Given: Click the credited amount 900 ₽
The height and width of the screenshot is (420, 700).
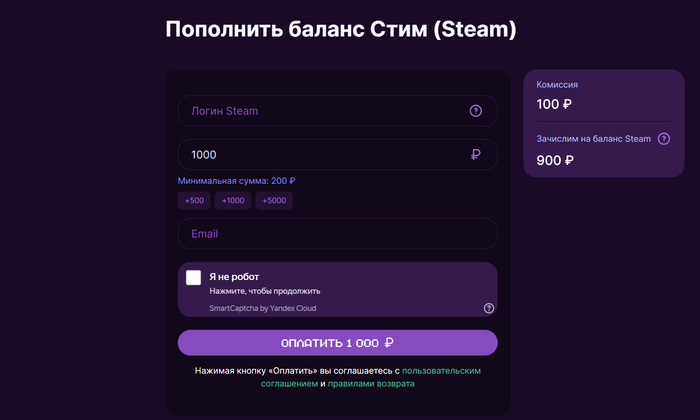Looking at the screenshot, I should [554, 160].
